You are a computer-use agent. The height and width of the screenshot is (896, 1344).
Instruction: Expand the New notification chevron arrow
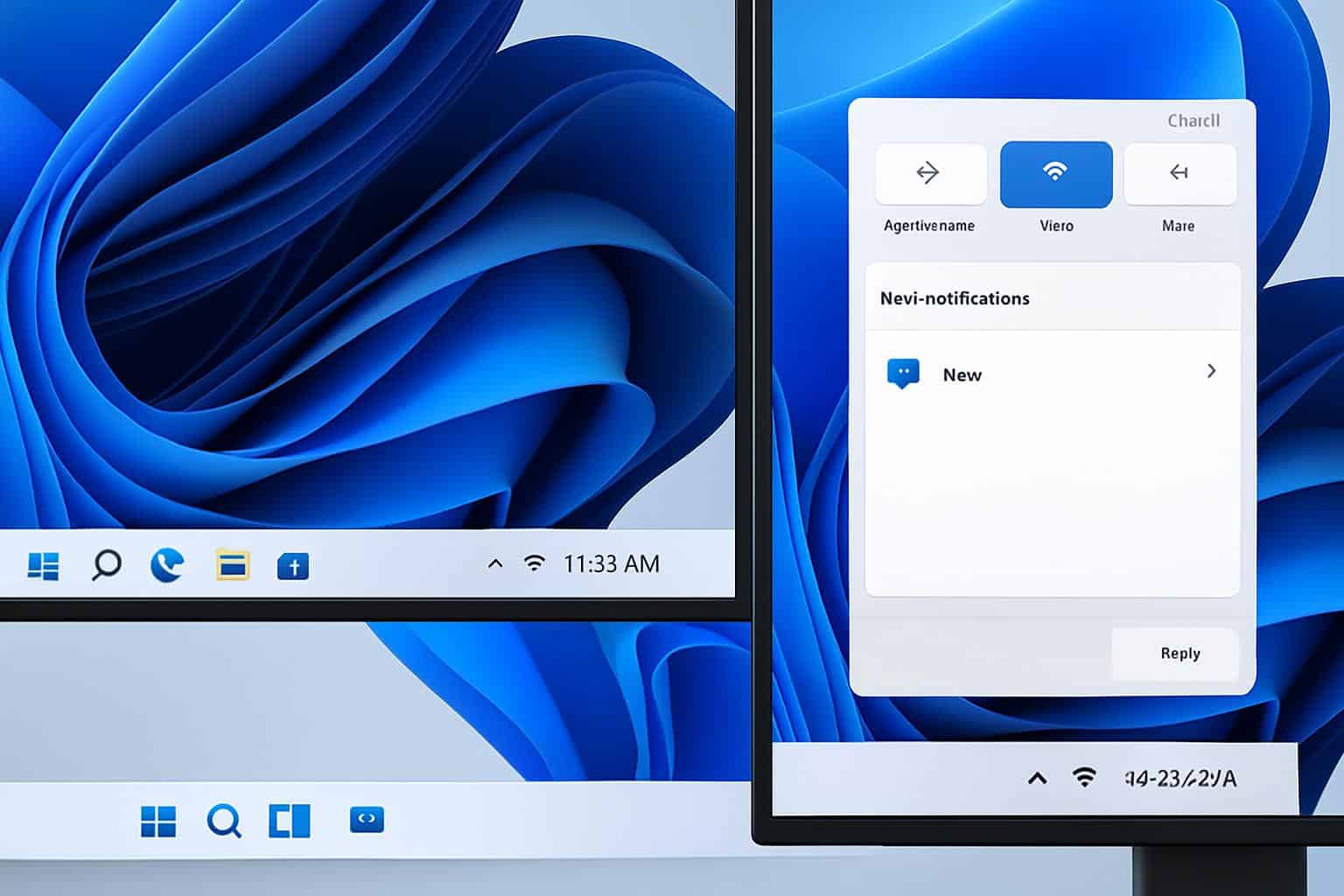[1211, 371]
